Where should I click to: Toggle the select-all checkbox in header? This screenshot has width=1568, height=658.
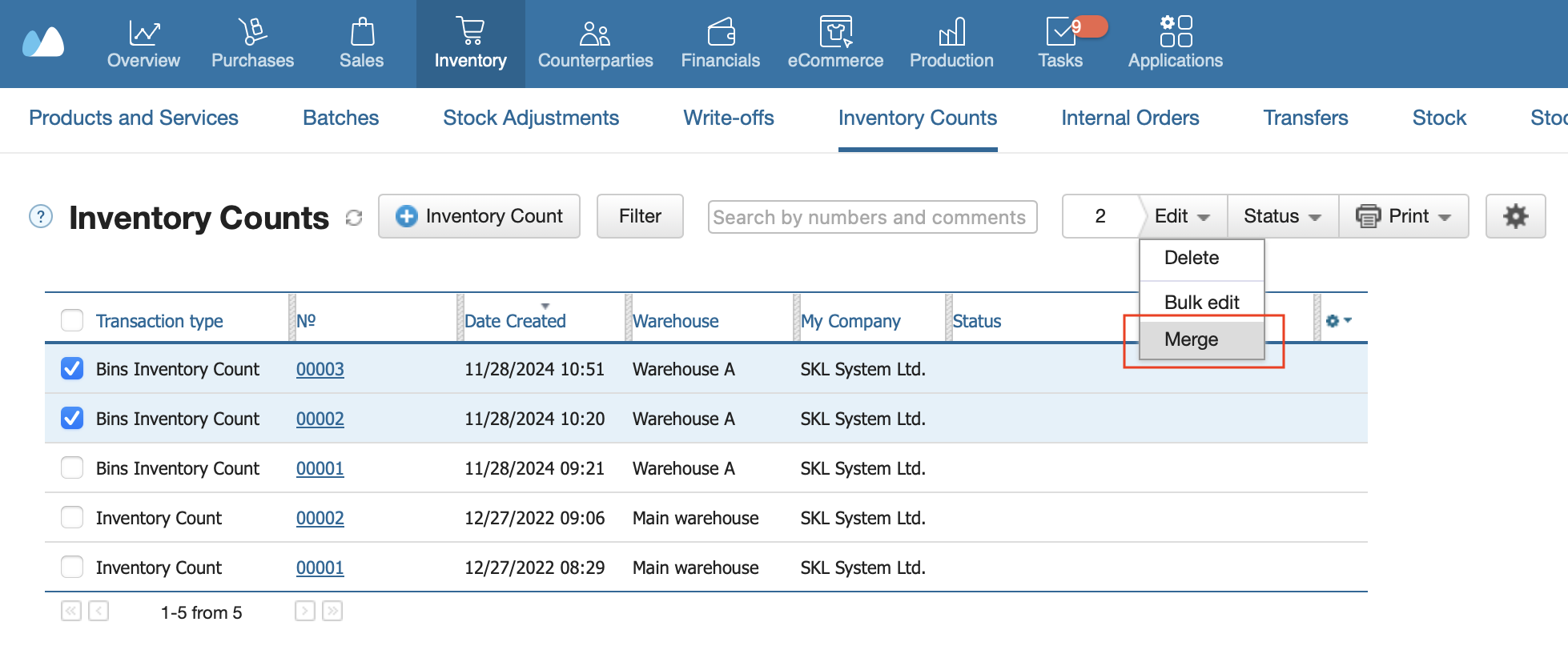tap(72, 320)
